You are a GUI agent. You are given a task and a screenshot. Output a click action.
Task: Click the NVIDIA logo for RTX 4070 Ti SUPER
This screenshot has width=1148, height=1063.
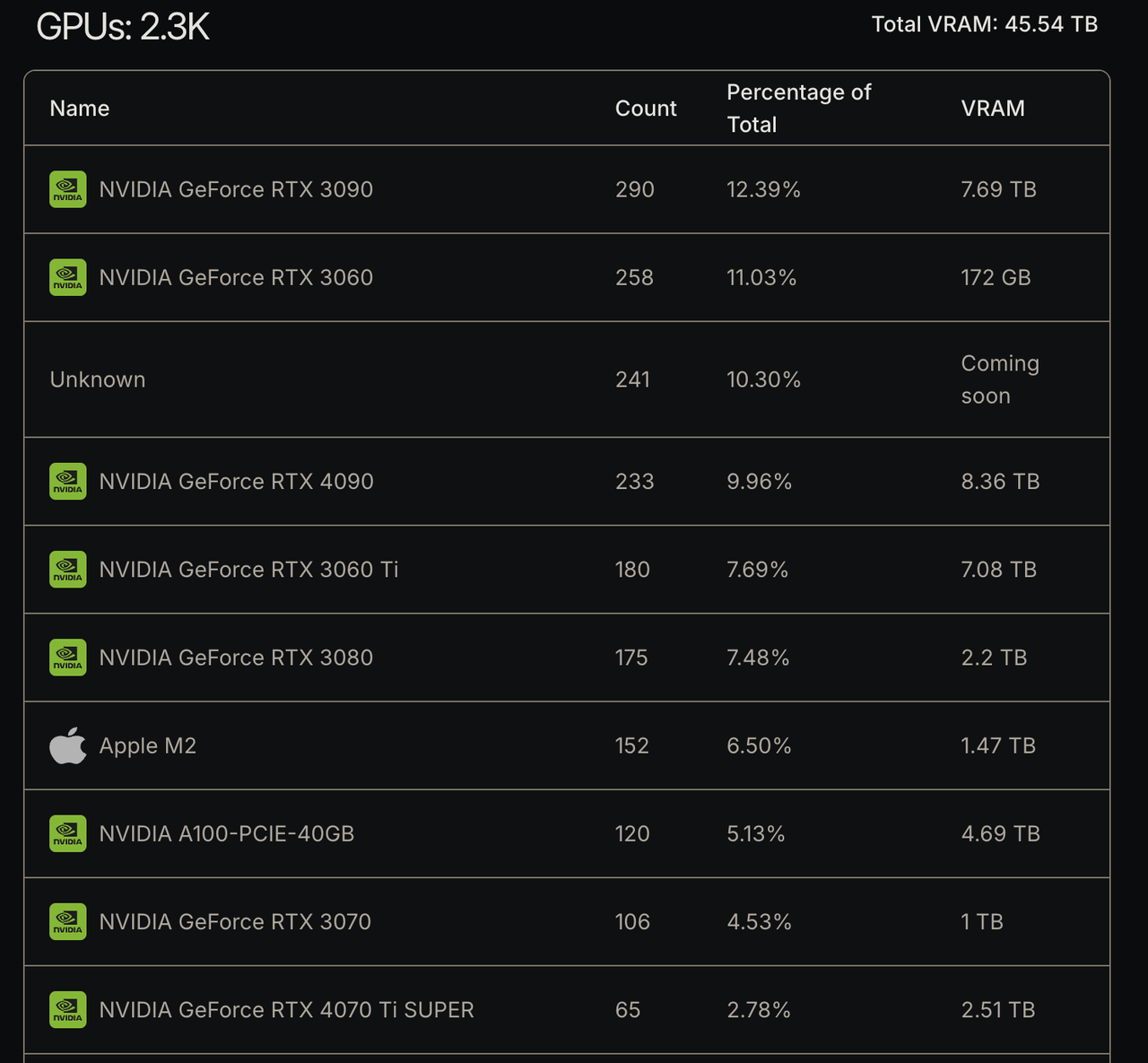68,1009
